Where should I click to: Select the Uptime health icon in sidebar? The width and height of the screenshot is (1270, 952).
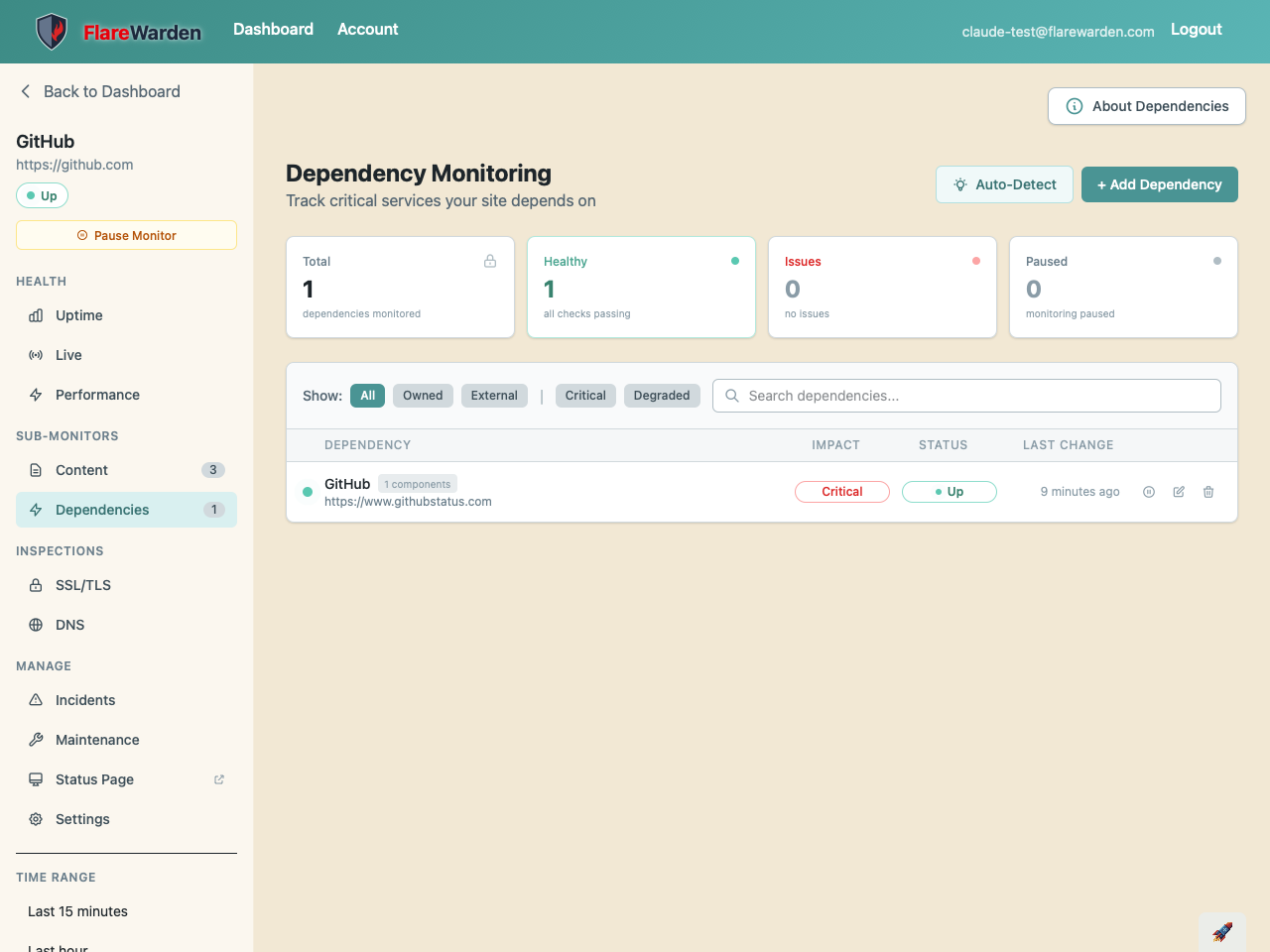(x=36, y=315)
